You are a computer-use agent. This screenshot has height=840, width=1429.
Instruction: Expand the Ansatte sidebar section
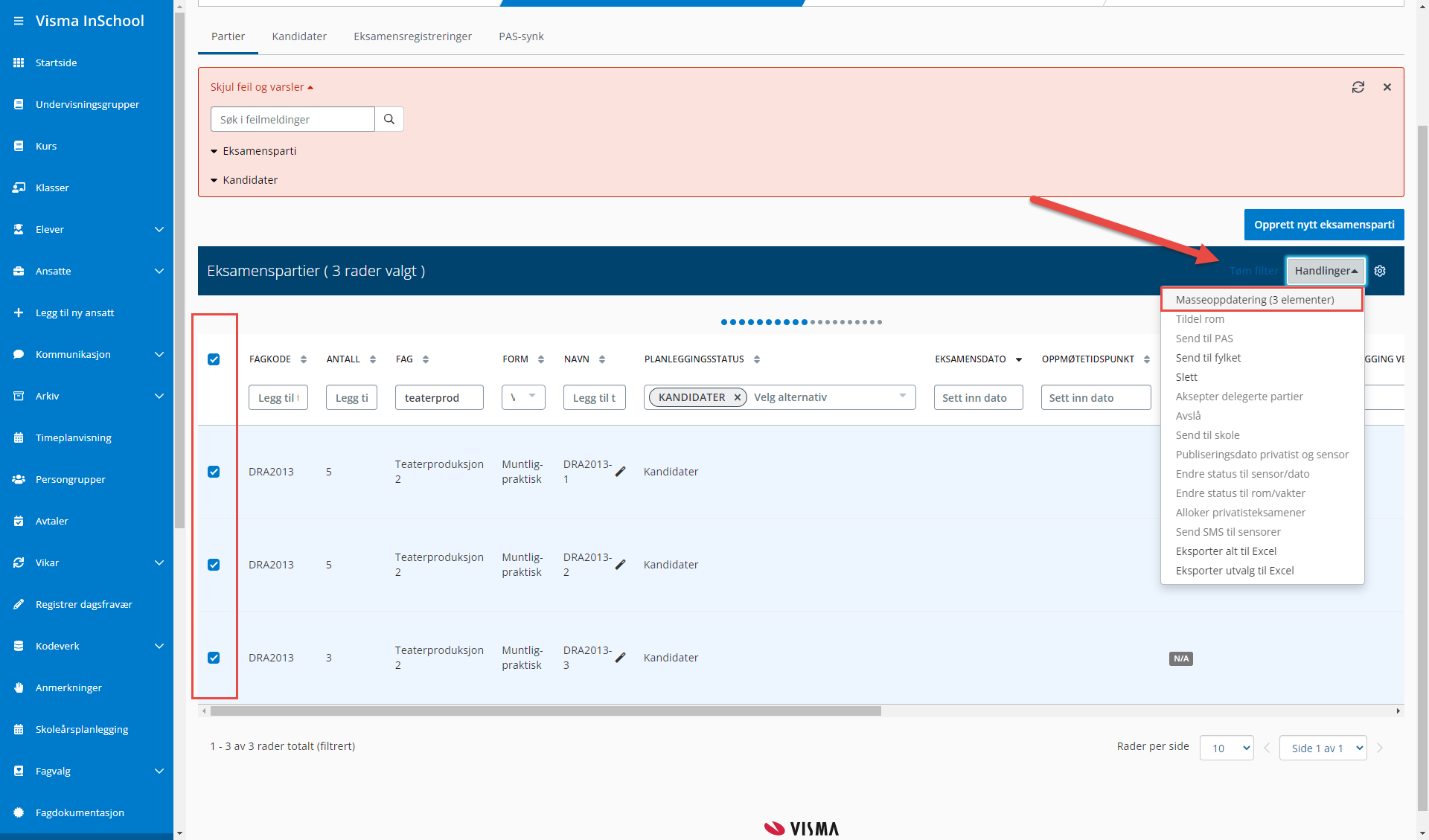click(159, 271)
